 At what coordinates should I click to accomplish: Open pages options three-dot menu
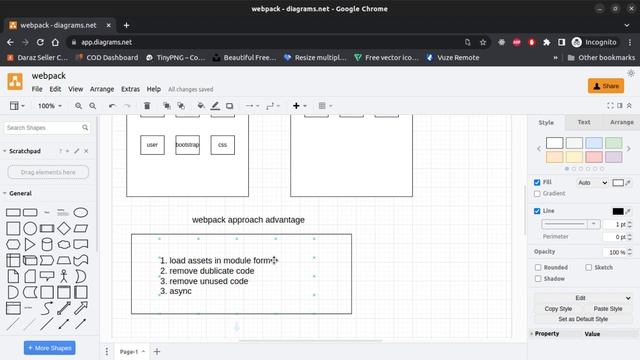click(107, 351)
